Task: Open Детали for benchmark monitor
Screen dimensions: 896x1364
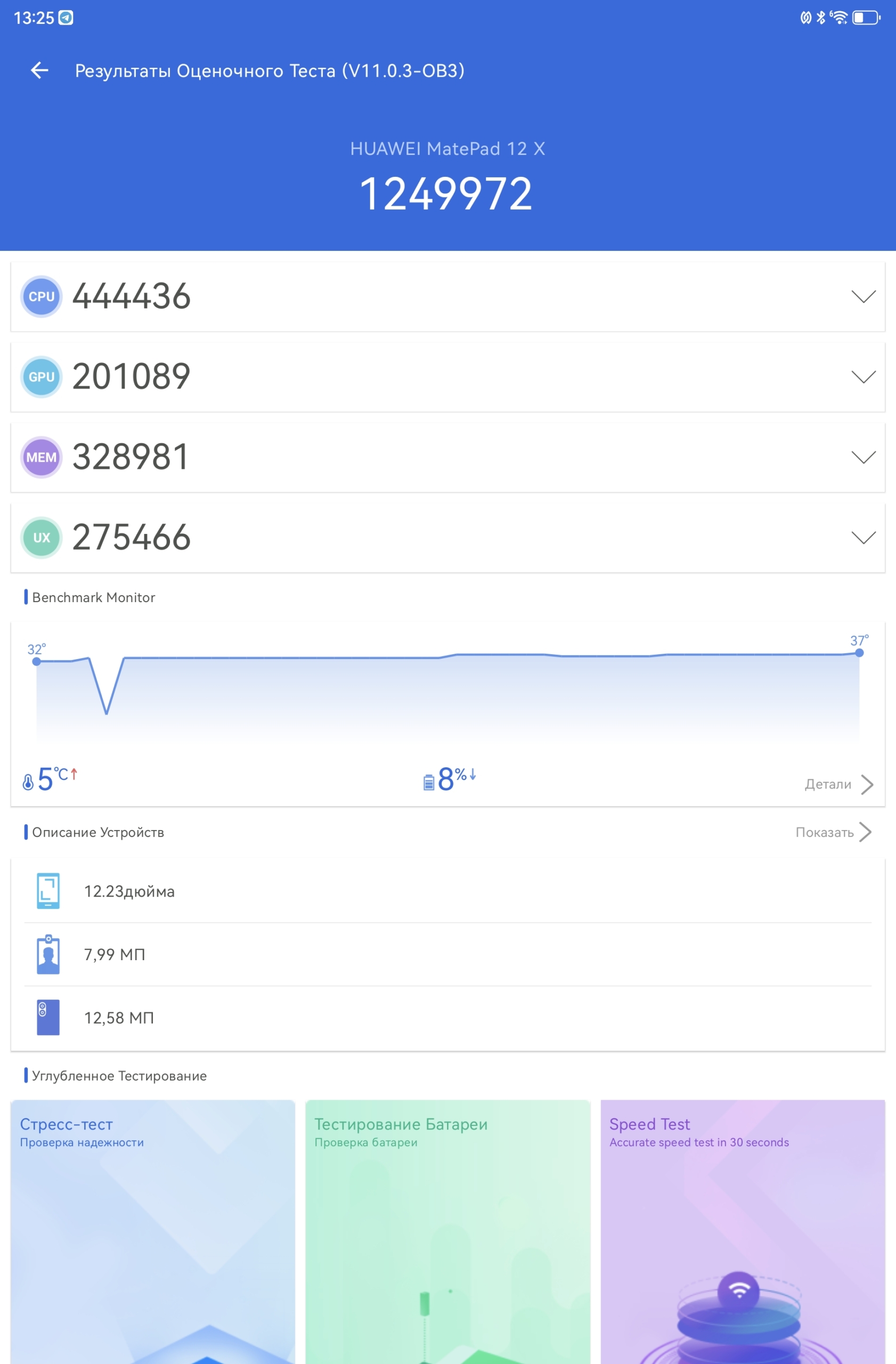Action: pos(838,784)
